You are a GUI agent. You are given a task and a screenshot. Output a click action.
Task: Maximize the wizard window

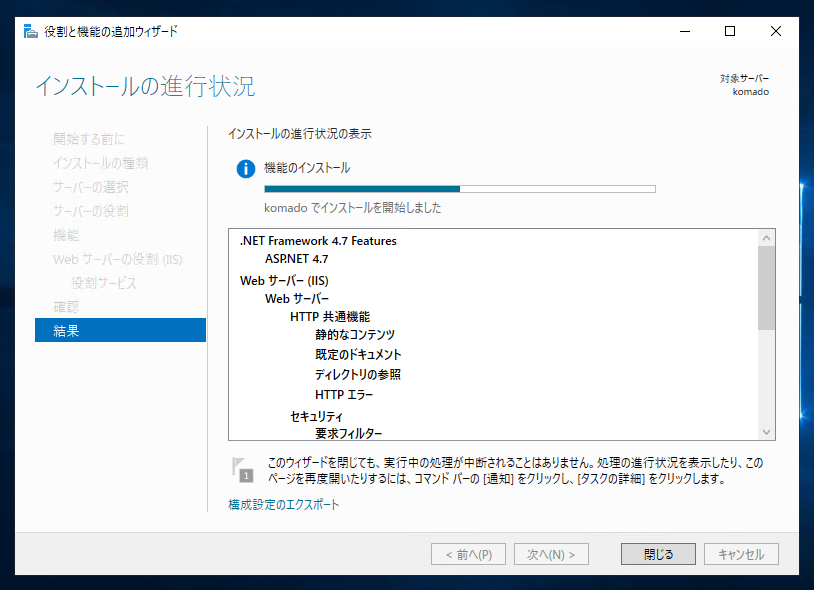(x=730, y=32)
